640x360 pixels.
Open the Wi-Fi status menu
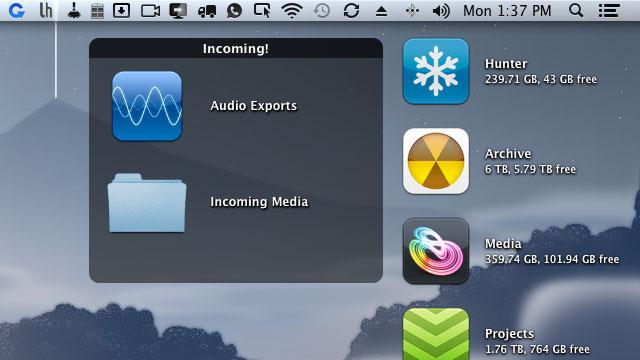[291, 11]
